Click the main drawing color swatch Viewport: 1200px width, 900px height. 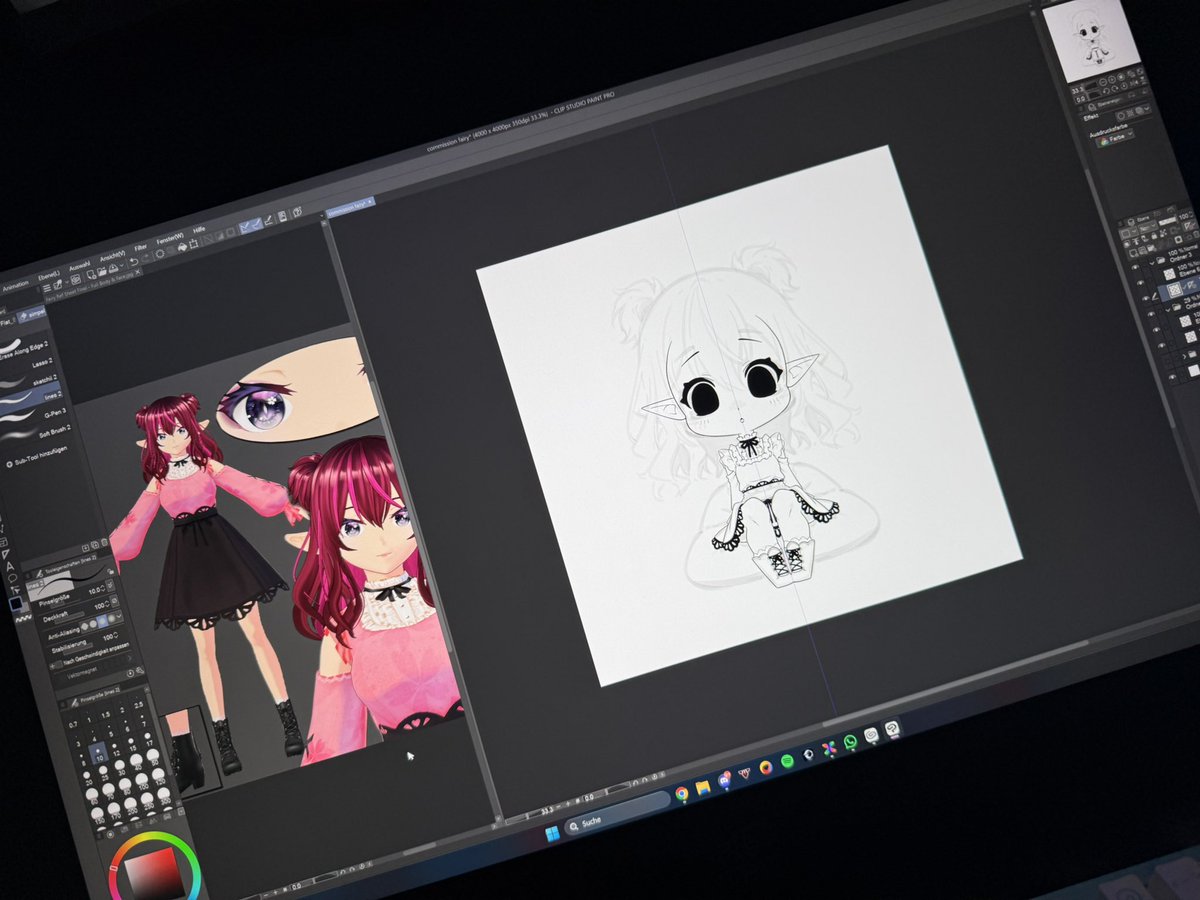[x=16, y=603]
